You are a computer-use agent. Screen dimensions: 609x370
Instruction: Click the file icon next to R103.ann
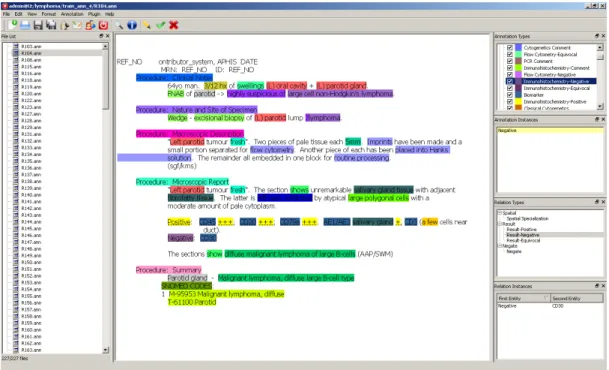(x=16, y=46)
